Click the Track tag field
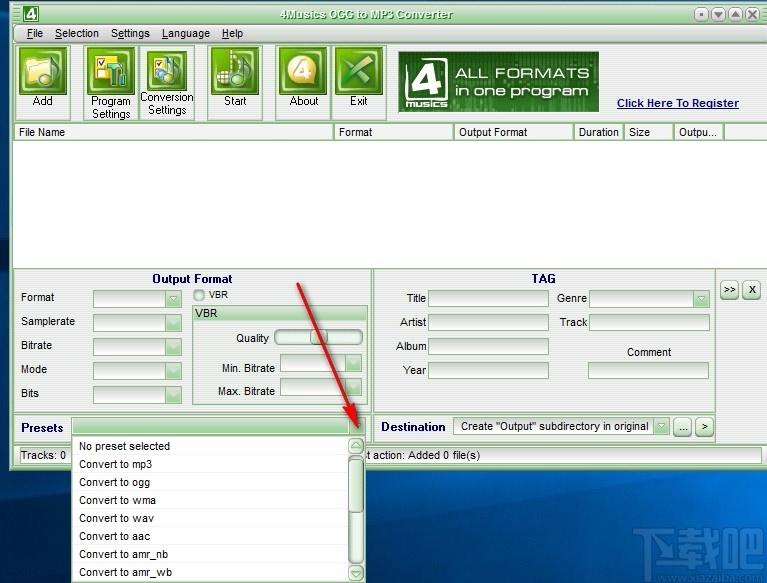This screenshot has height=583, width=767. (x=649, y=322)
